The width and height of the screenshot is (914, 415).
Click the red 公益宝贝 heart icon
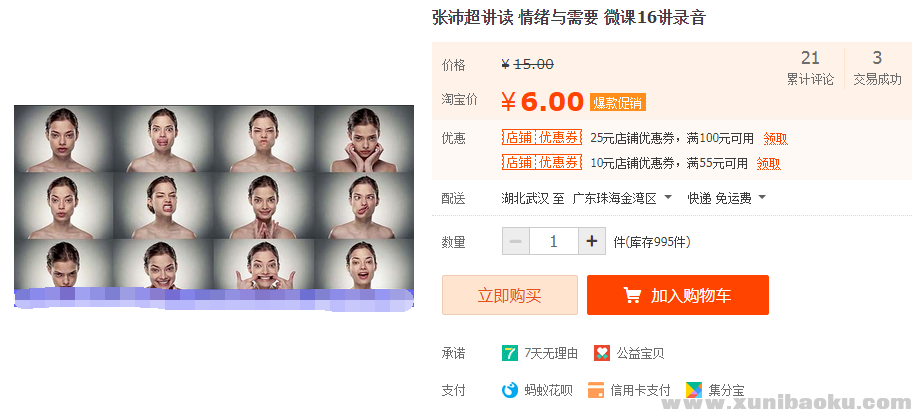coord(602,353)
